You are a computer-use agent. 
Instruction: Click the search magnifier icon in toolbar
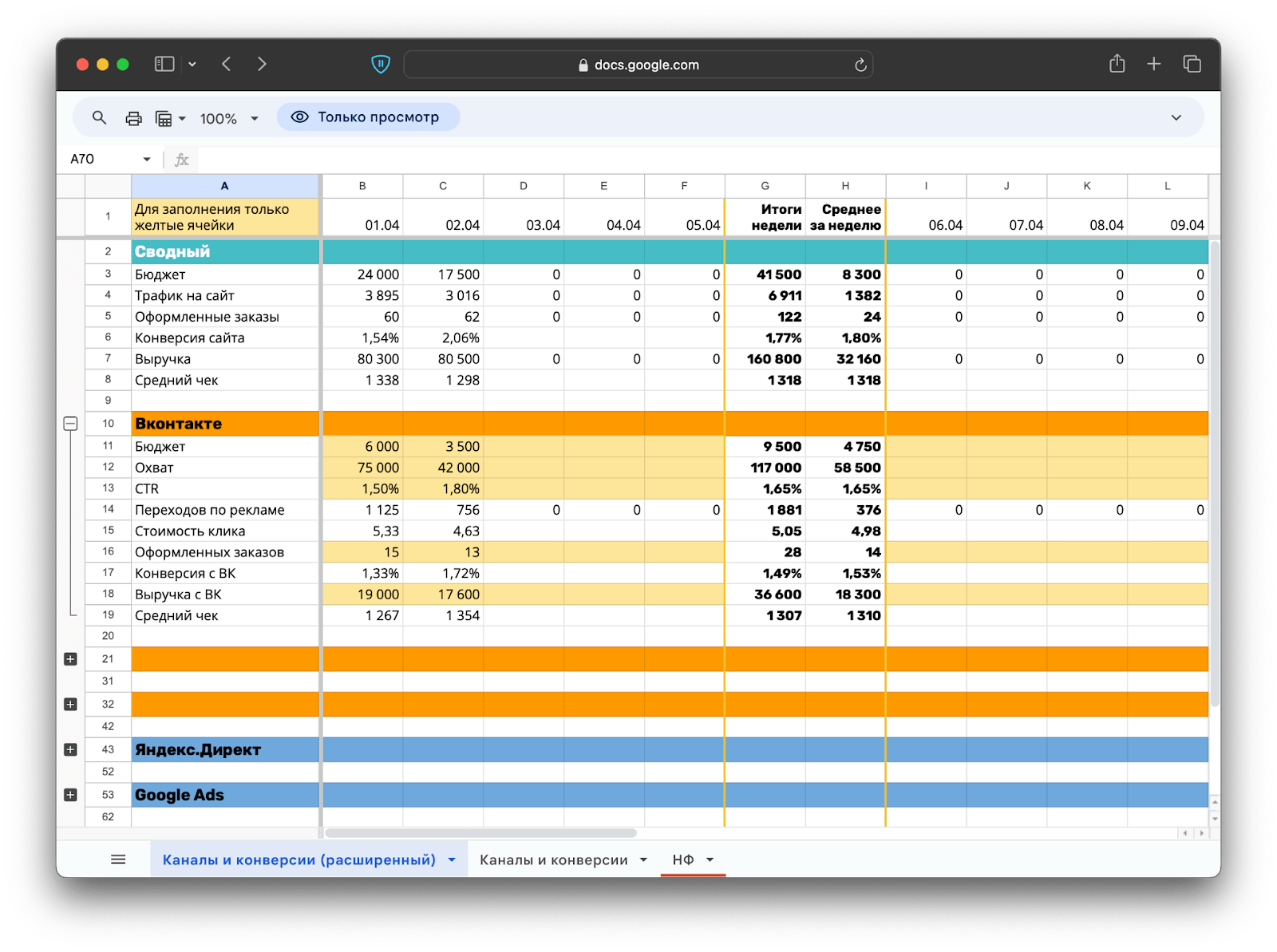(x=99, y=118)
